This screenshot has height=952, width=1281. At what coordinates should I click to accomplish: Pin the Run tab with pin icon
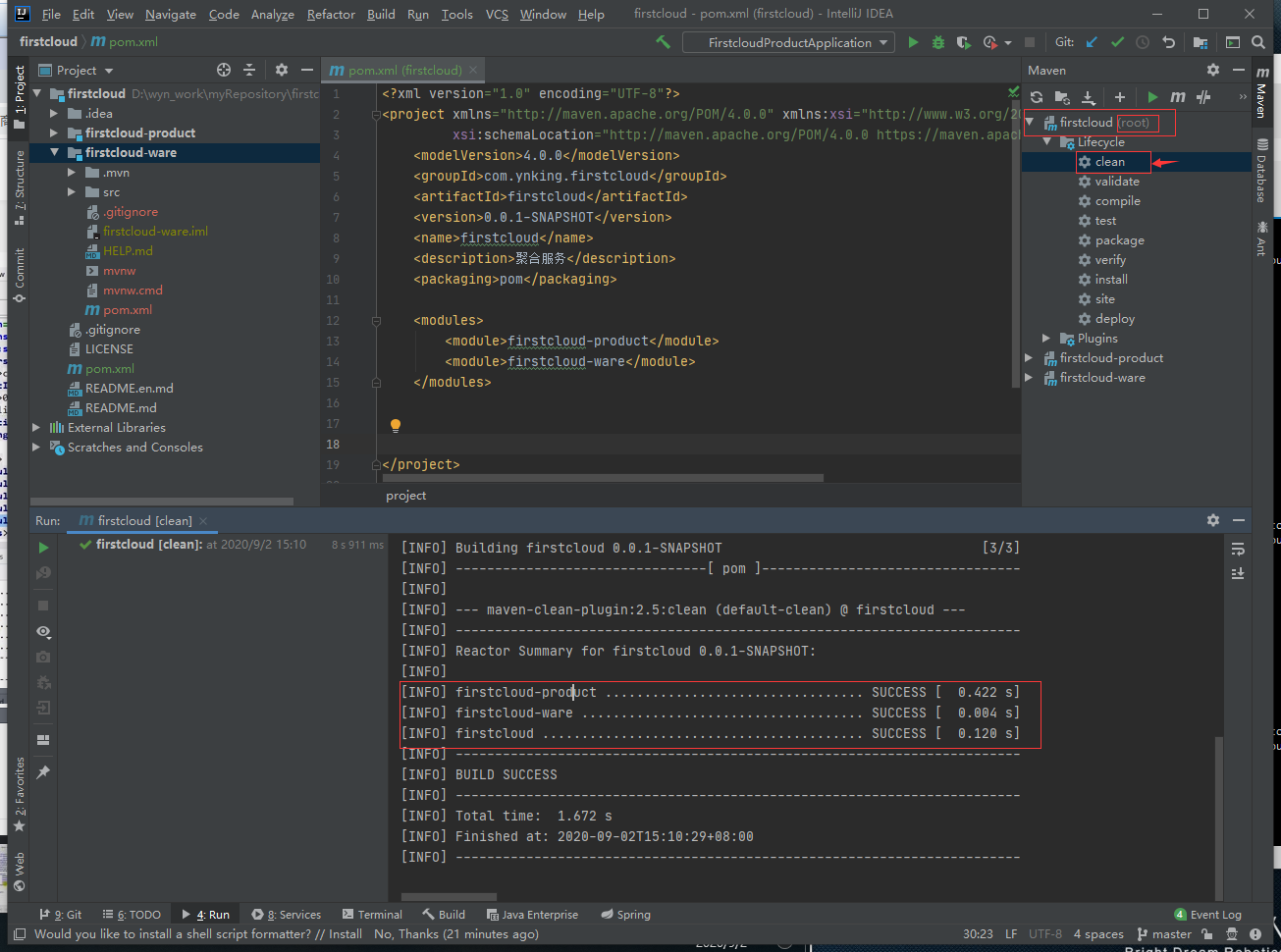coord(43,772)
